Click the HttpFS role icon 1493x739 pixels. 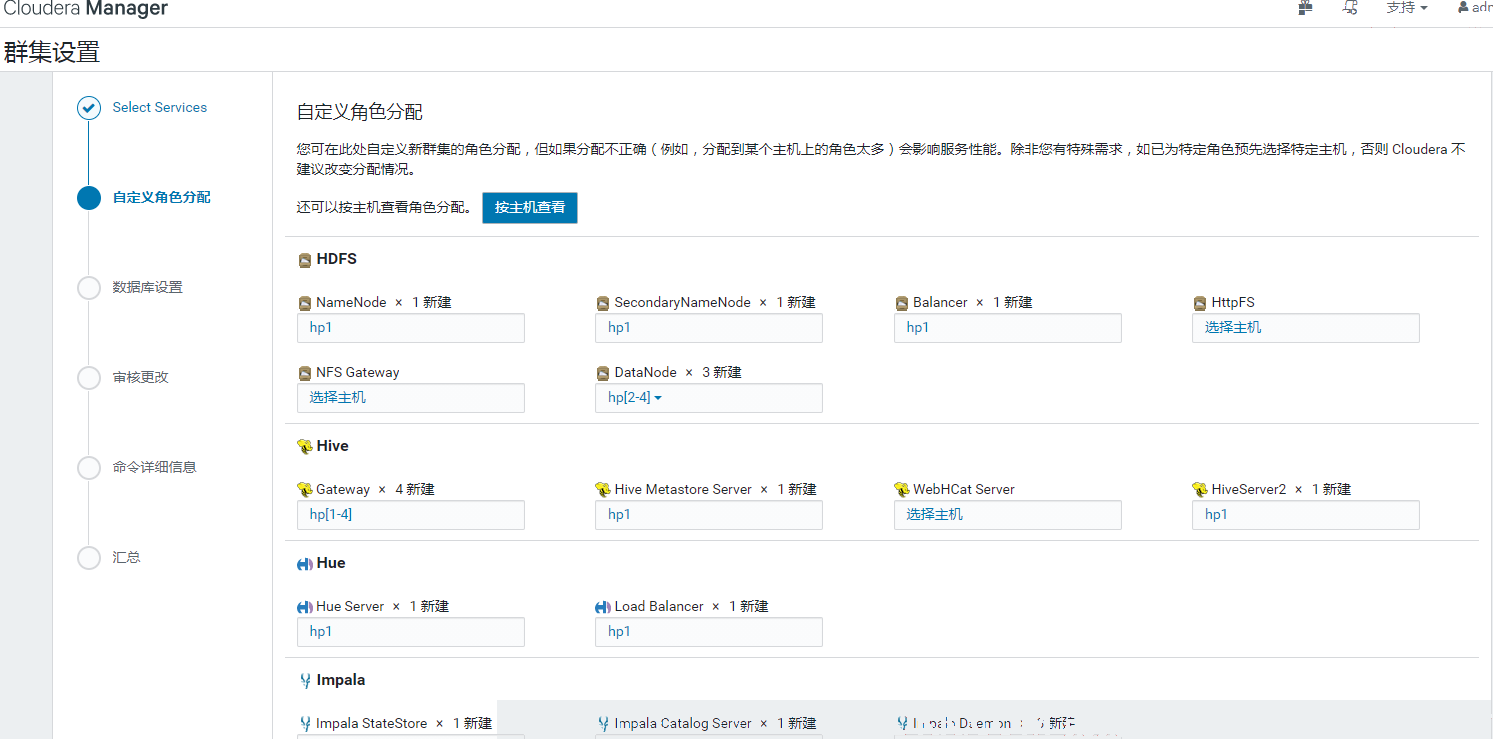pyautogui.click(x=1200, y=303)
